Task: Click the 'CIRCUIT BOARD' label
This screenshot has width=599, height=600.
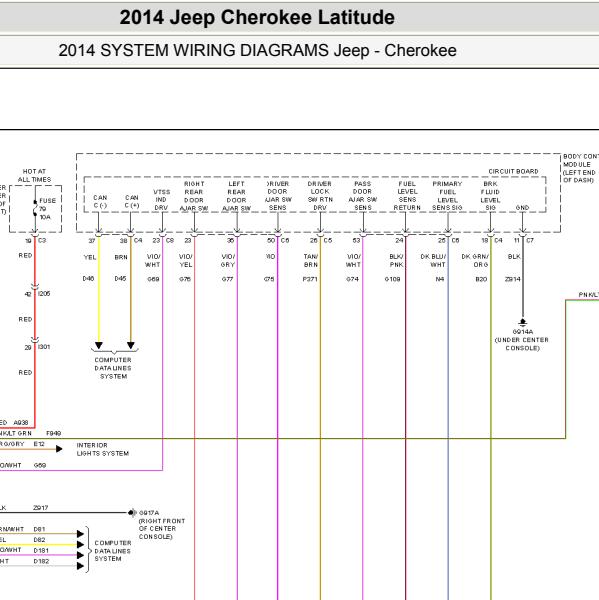Action: [x=513, y=171]
